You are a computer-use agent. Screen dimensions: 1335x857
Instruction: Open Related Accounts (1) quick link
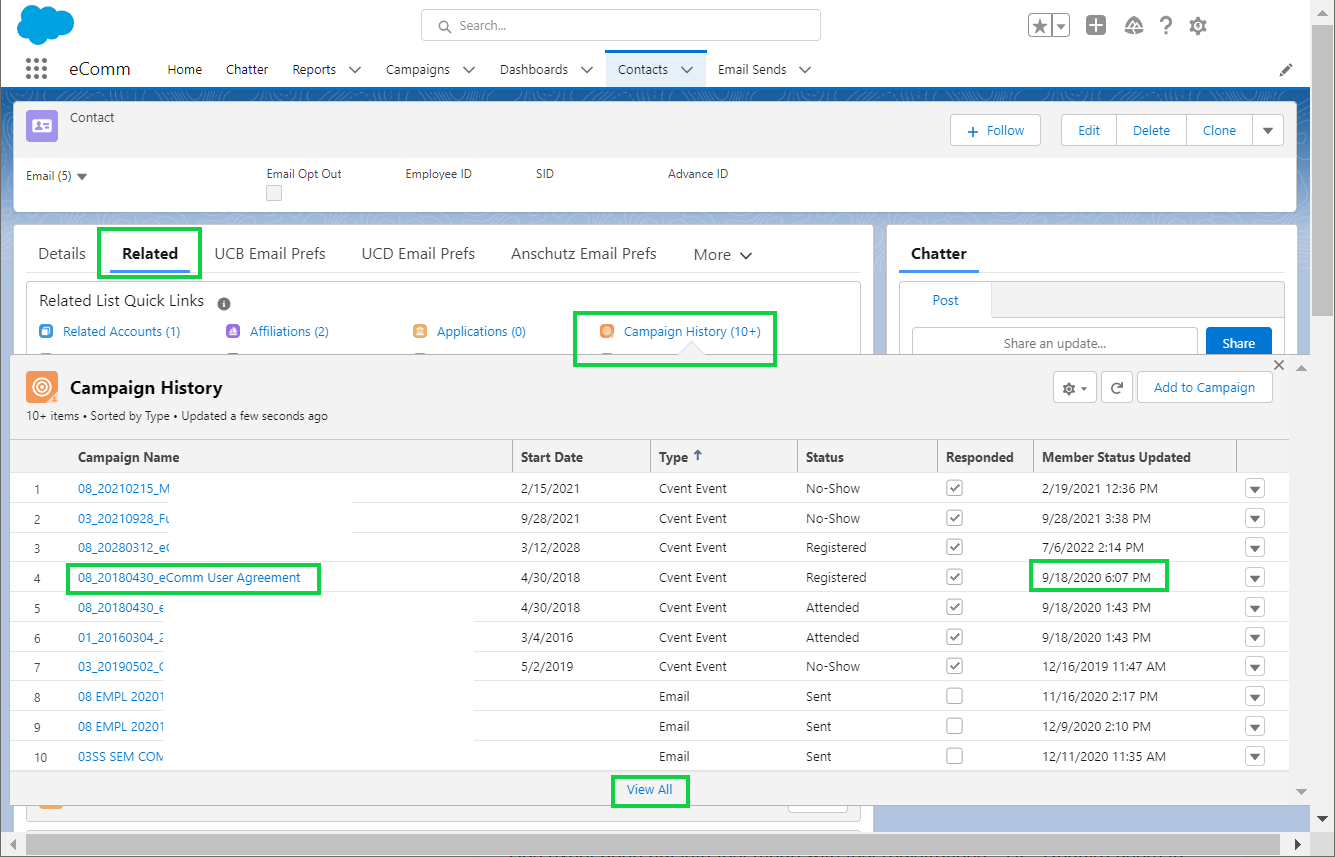[x=121, y=331]
